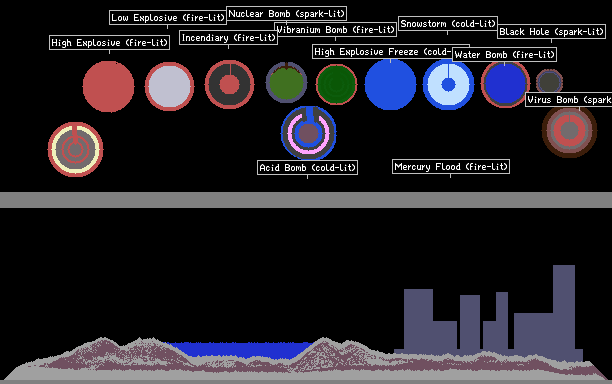
Task: Select the brown-ringed Virus Bomb circle
Action: point(569,131)
